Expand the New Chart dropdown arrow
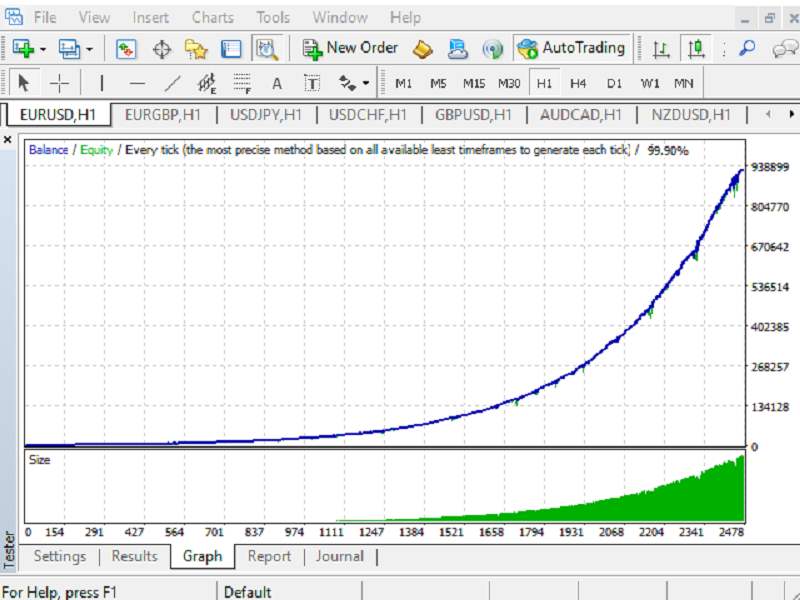 click(43, 49)
